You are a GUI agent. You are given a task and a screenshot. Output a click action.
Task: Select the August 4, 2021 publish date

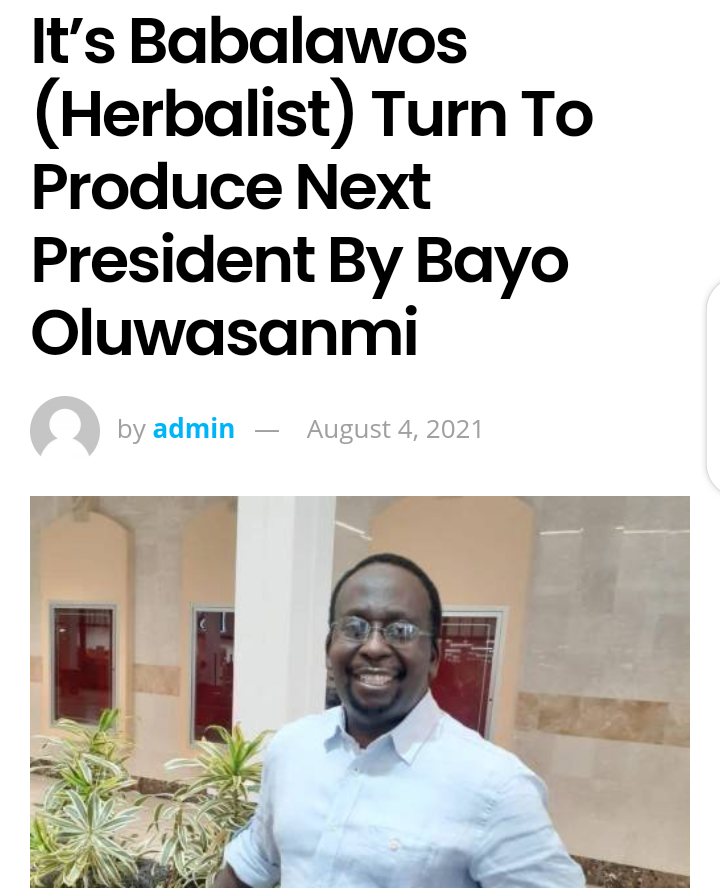tap(395, 429)
